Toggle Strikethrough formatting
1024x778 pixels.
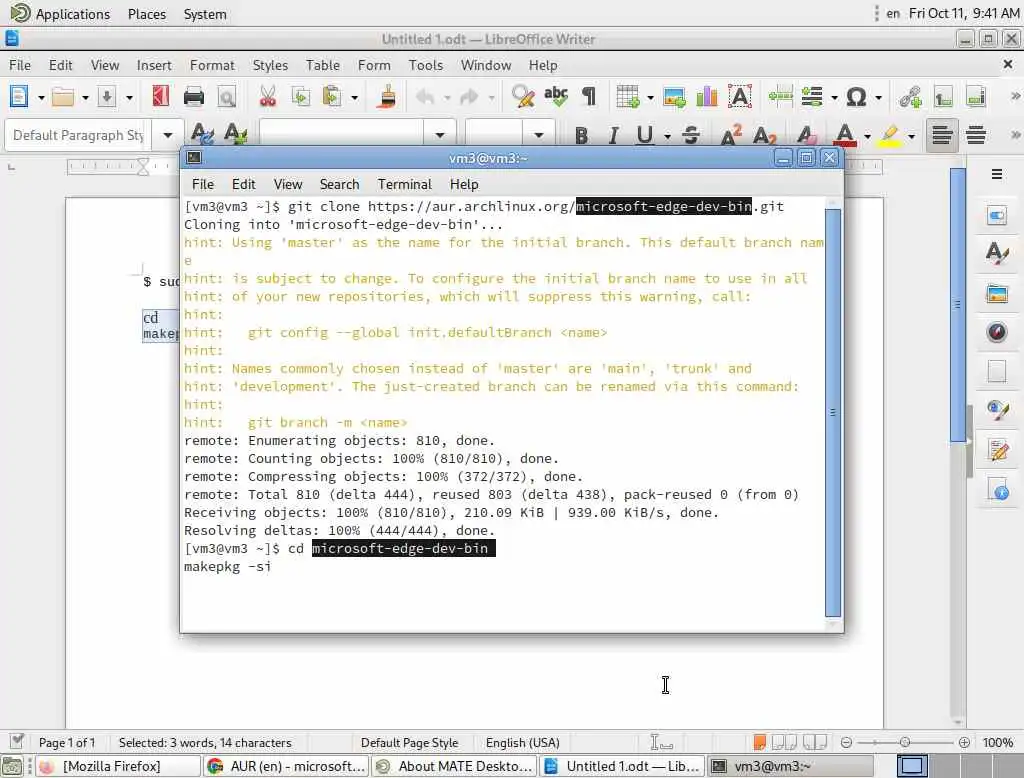pos(691,135)
